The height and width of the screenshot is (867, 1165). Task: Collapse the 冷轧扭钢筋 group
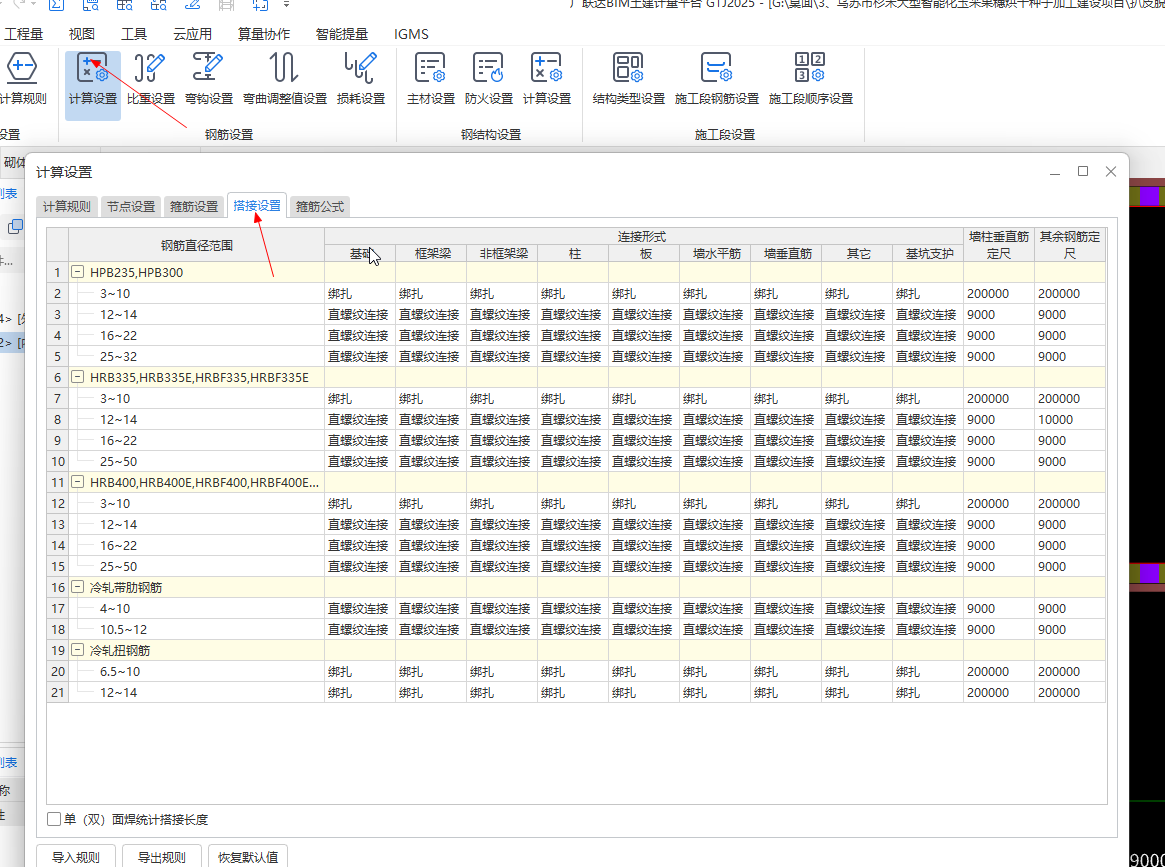point(77,650)
